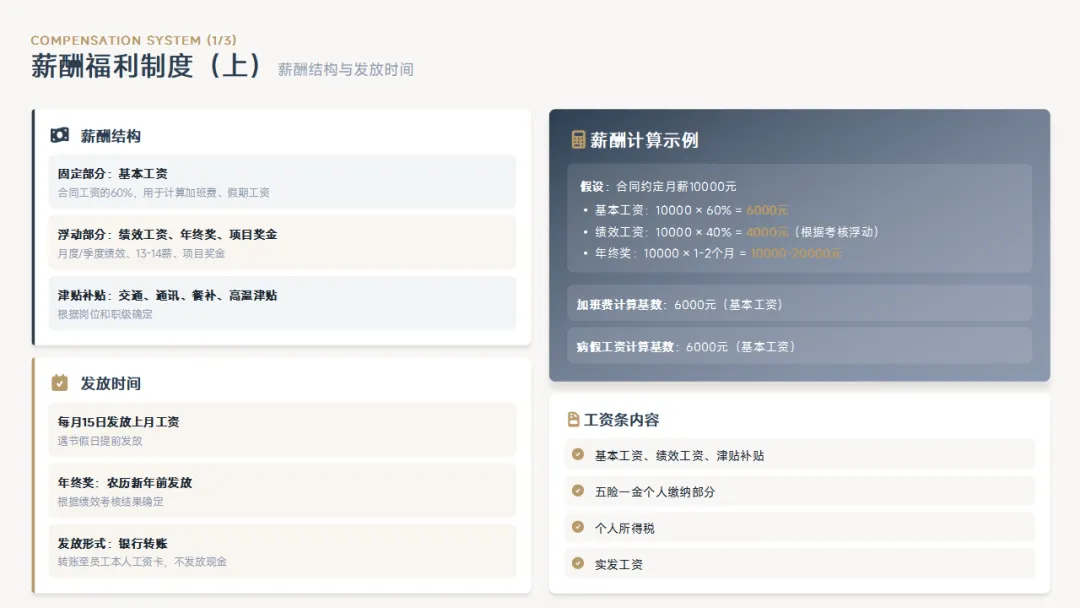Select 津贴补贴：交通、通讯、餐补、高温津贴
The image size is (1080, 608).
coord(282,303)
